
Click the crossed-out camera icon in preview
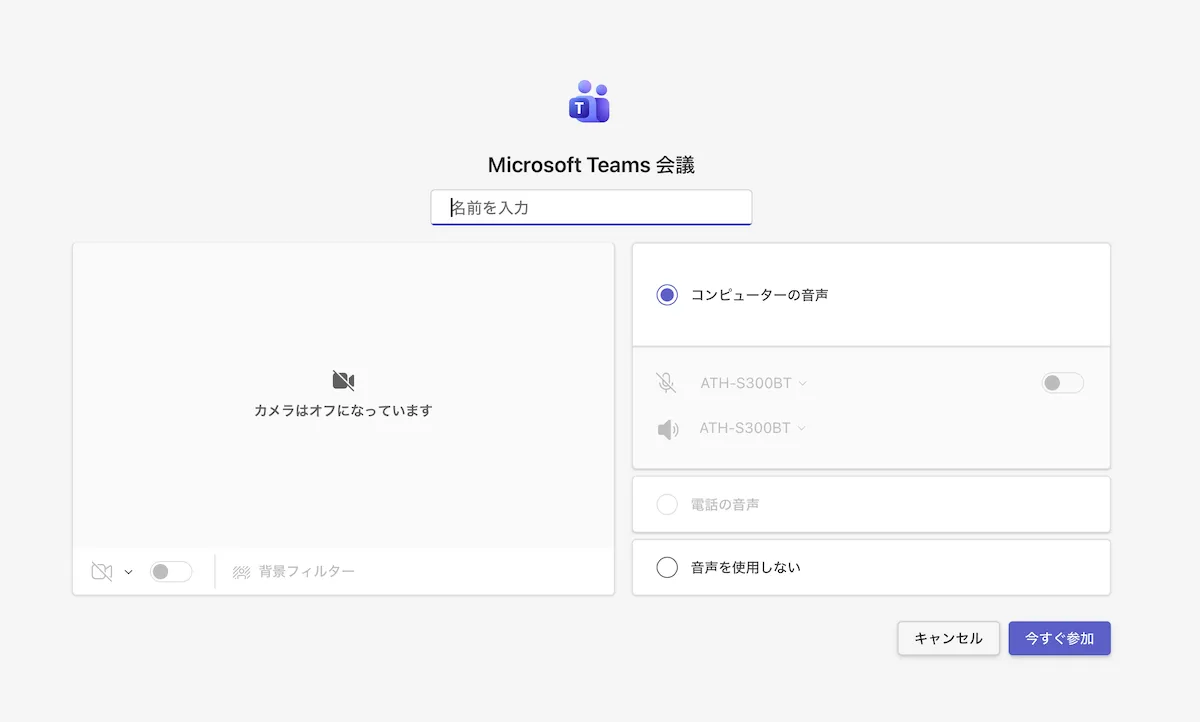tap(343, 380)
